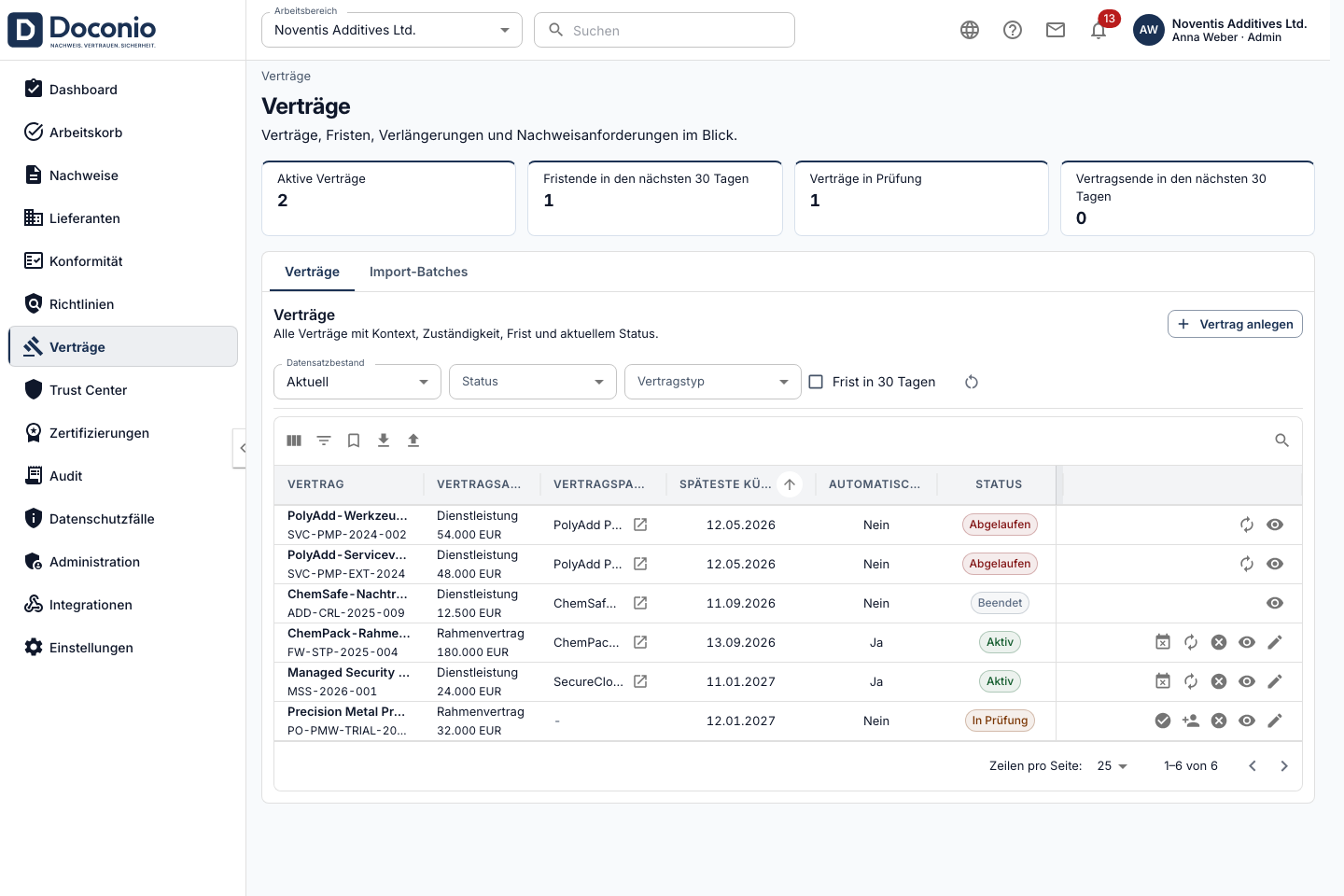Click the calendar cancel icon in Managed Security row
The width and height of the screenshot is (1344, 896).
[x=1163, y=681]
